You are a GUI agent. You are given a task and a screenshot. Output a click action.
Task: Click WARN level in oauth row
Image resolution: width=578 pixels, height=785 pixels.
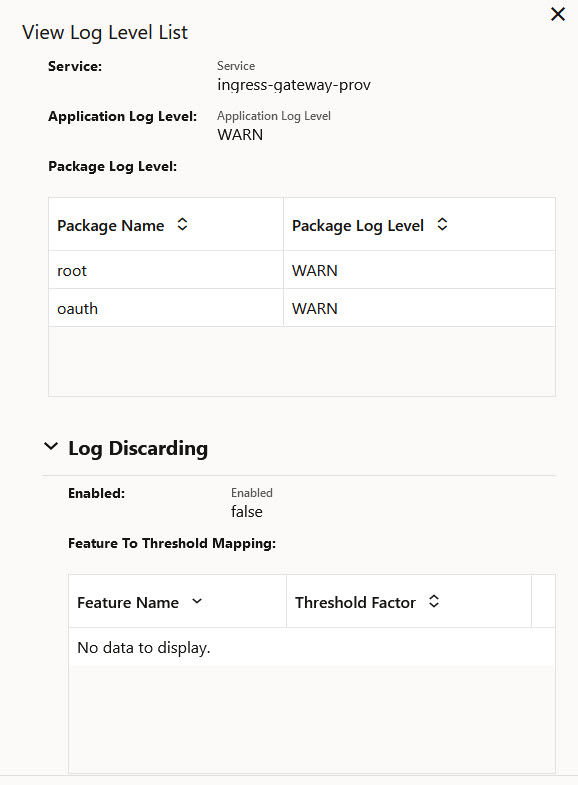pyautogui.click(x=419, y=308)
